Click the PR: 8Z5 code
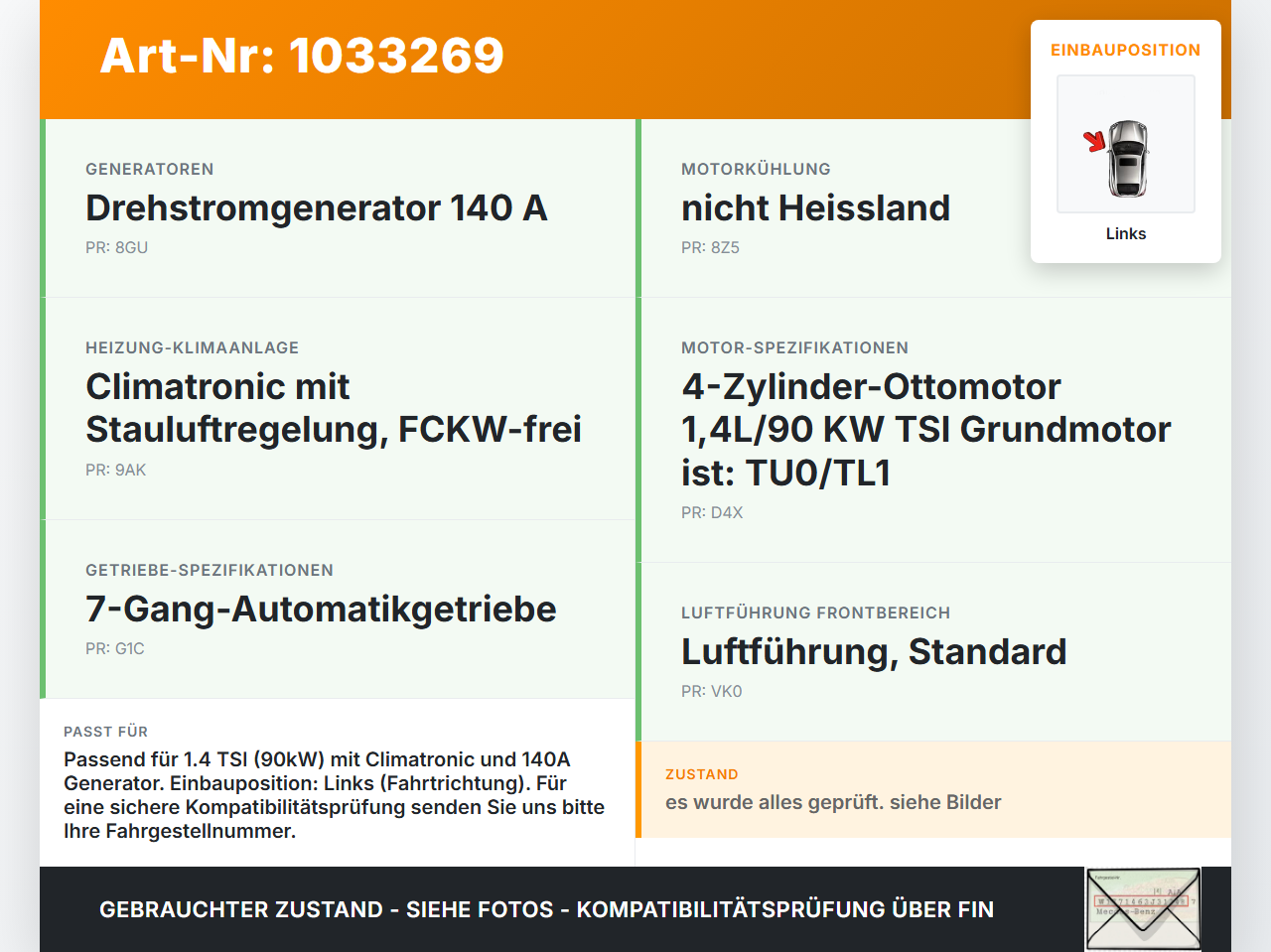The width and height of the screenshot is (1271, 952). tap(710, 248)
